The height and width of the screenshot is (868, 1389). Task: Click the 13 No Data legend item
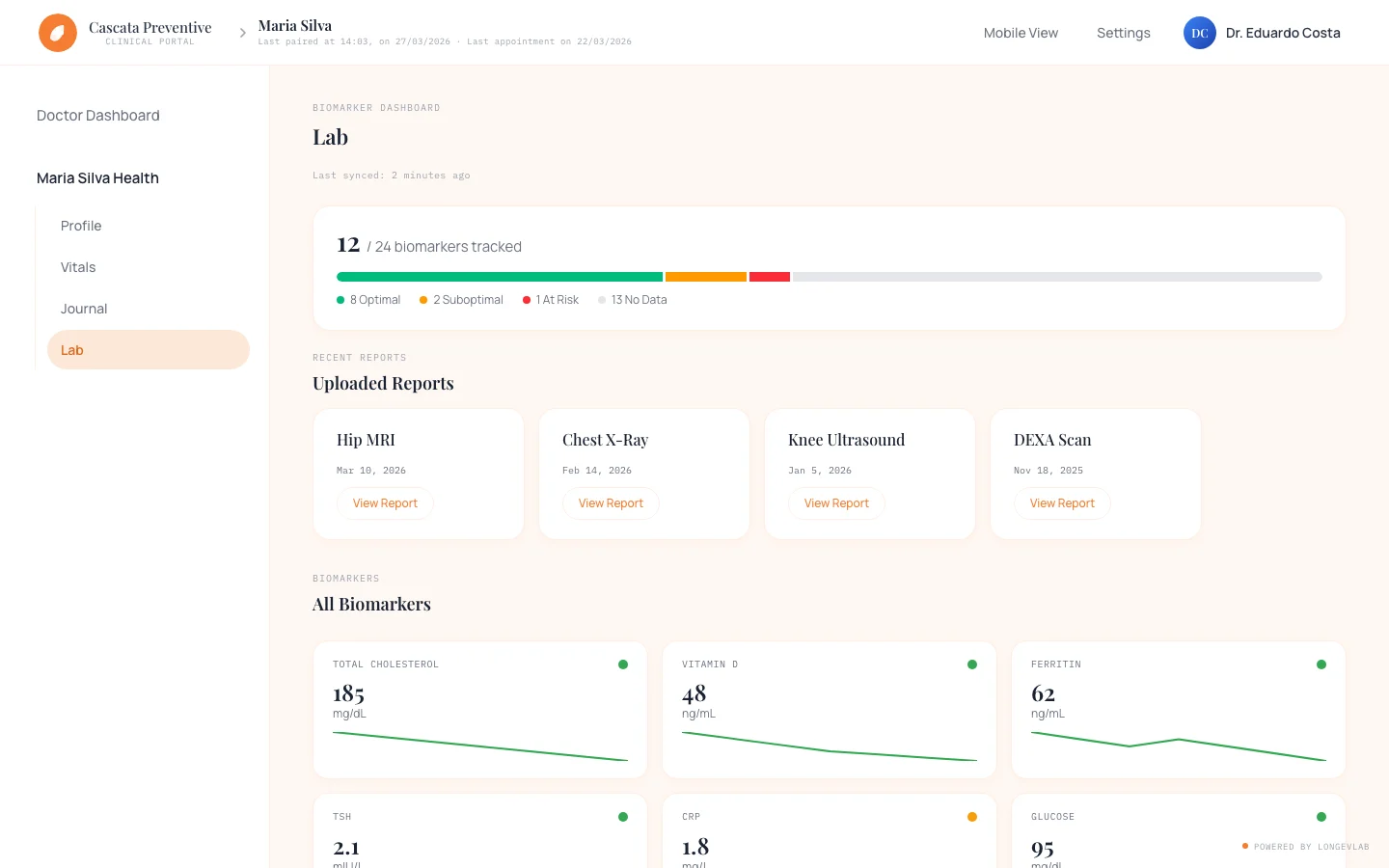point(633,300)
